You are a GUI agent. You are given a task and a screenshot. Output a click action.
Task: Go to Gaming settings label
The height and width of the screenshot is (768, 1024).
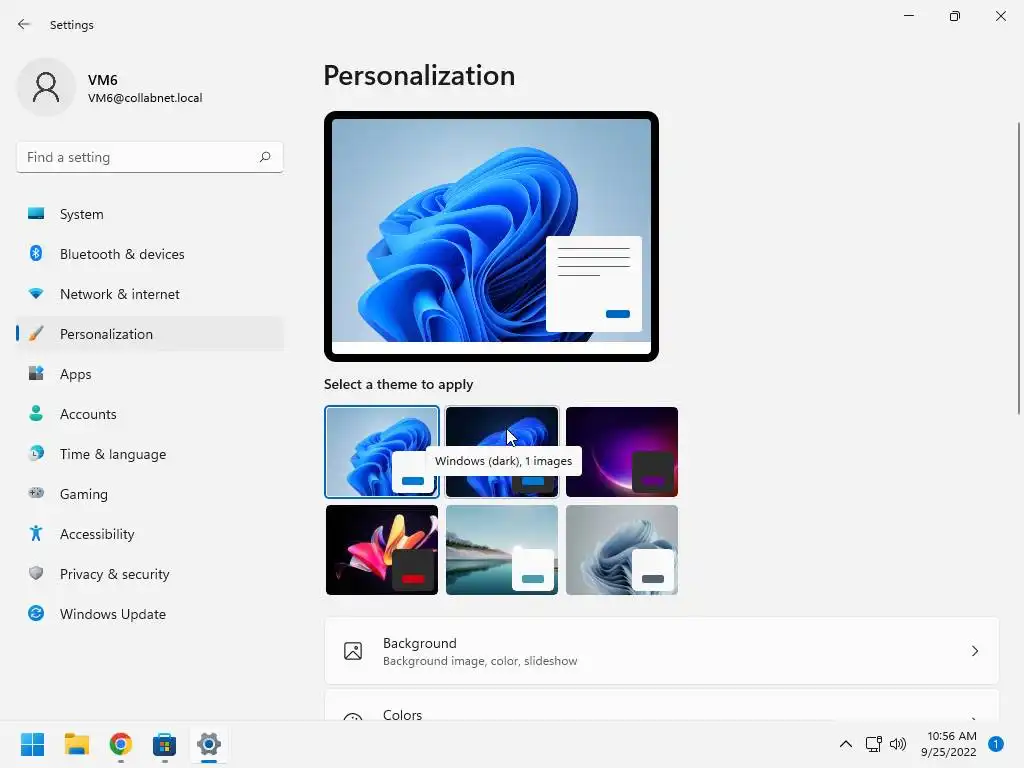(84, 494)
